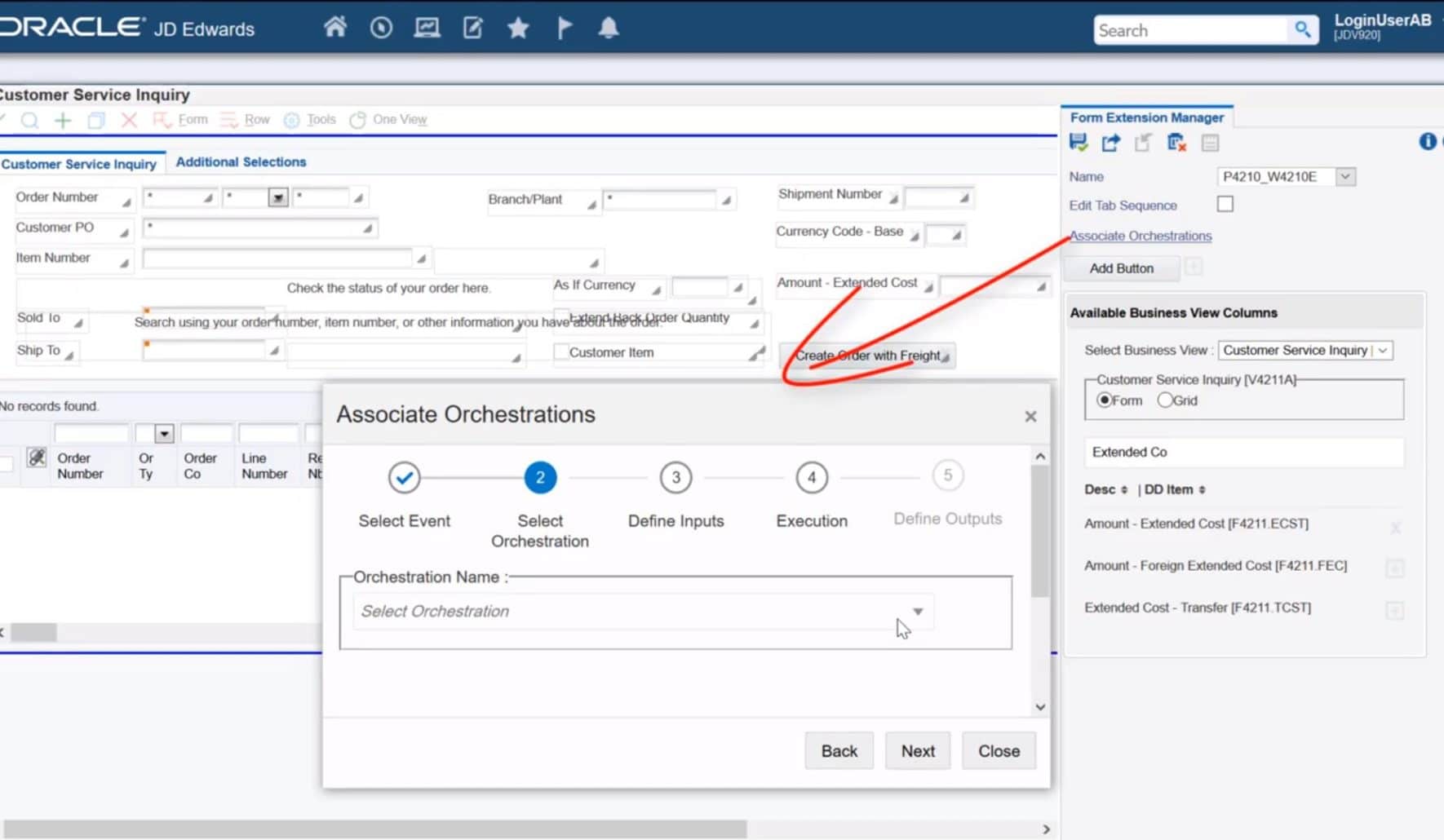Click the share/export icon in Form Extension Manager

point(1111,143)
